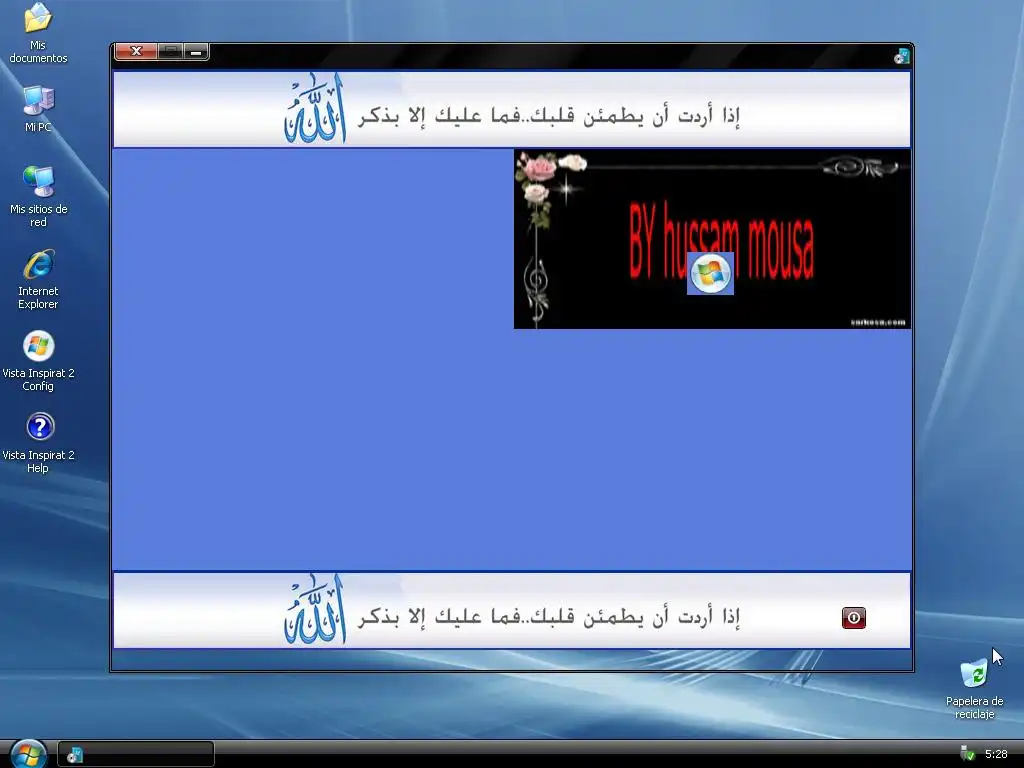The height and width of the screenshot is (768, 1024).
Task: Open the Mi PC desktop icon
Action: click(38, 108)
